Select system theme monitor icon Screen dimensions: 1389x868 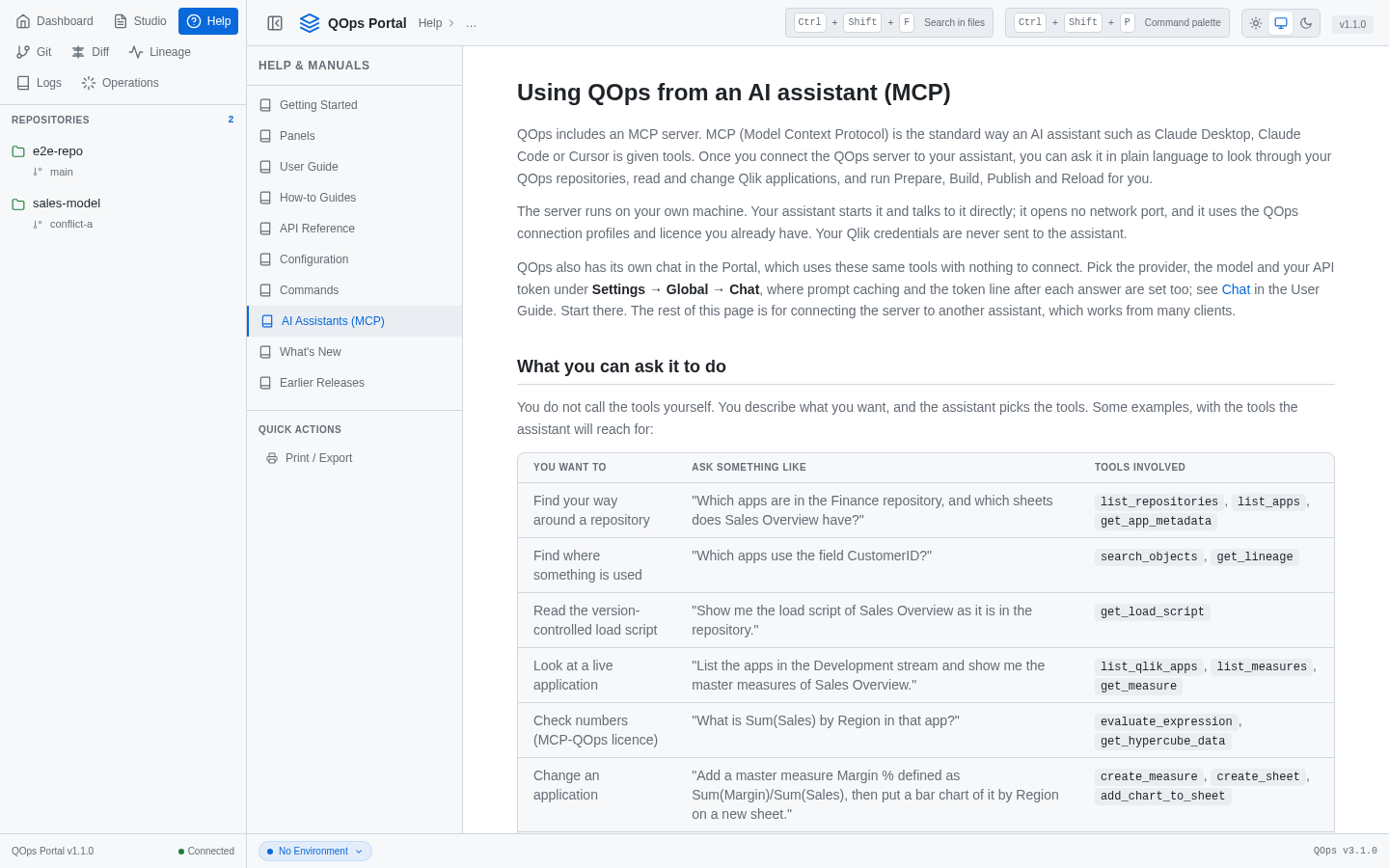(1281, 23)
